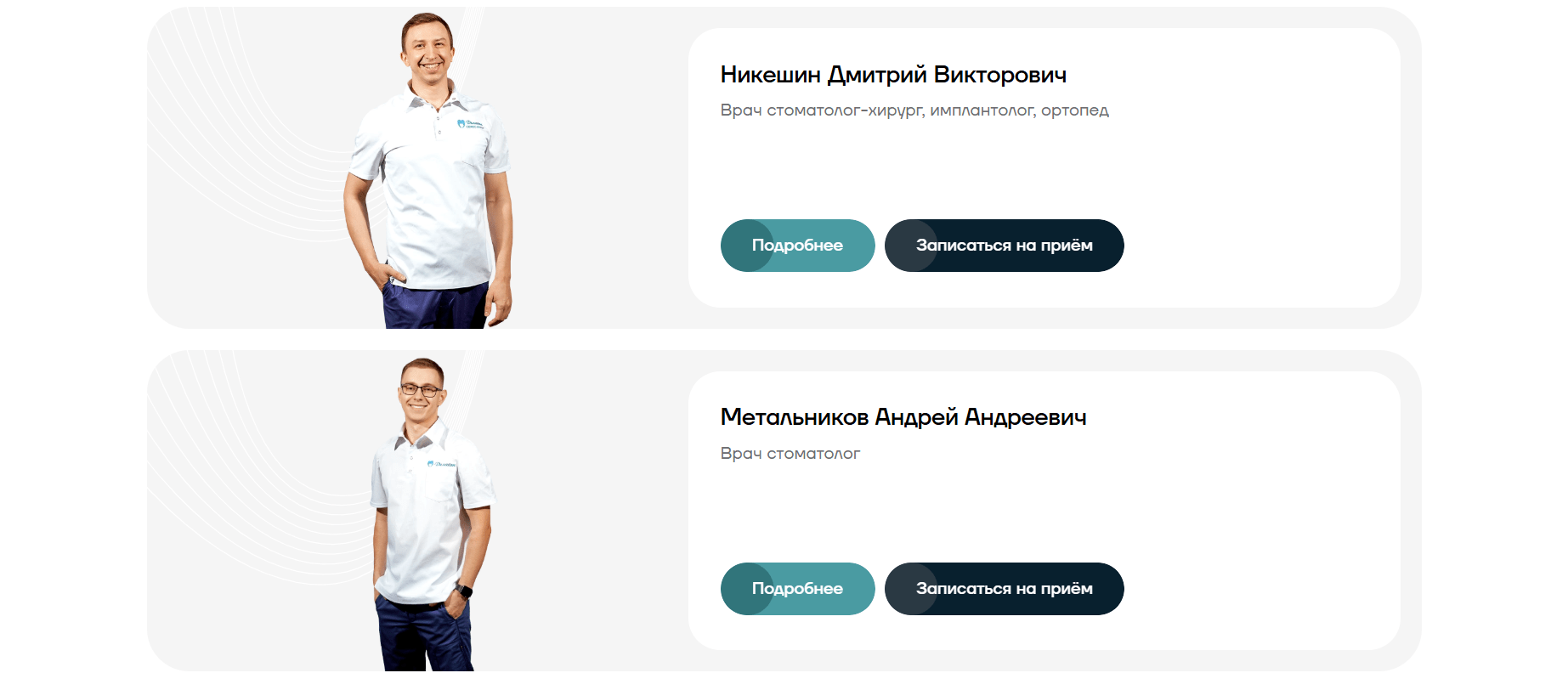This screenshot has height=673, width=1568.
Task: Click empty white panel area right of Никешин's buttons
Action: pos(1258,246)
